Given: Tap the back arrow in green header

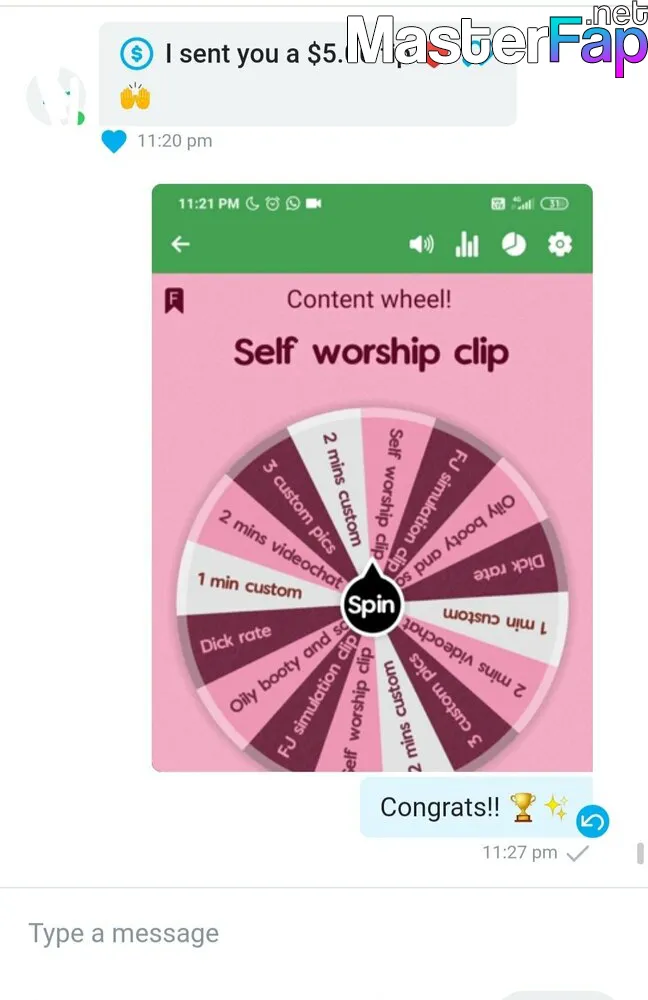Looking at the screenshot, I should coord(180,244).
